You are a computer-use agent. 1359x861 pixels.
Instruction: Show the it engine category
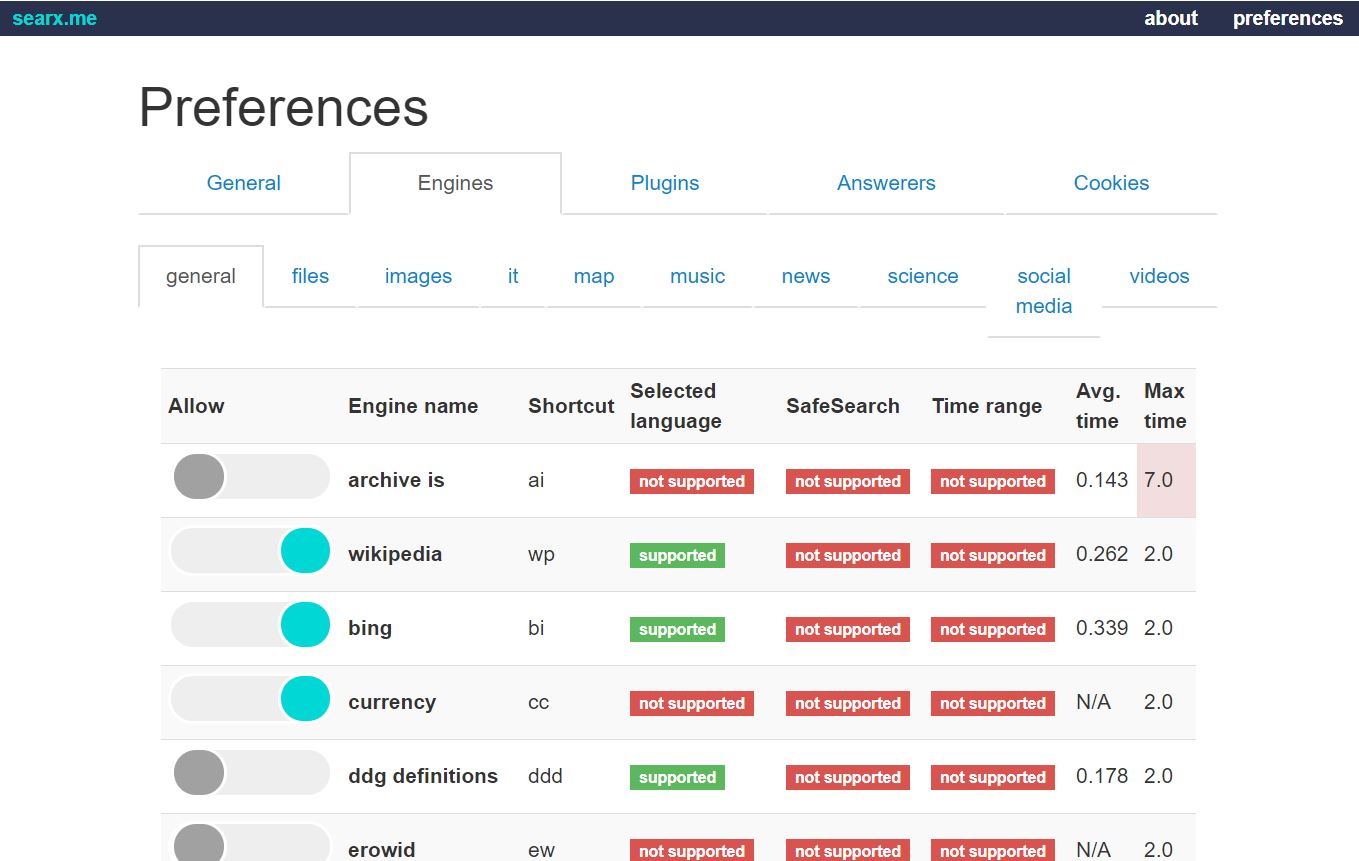point(513,276)
